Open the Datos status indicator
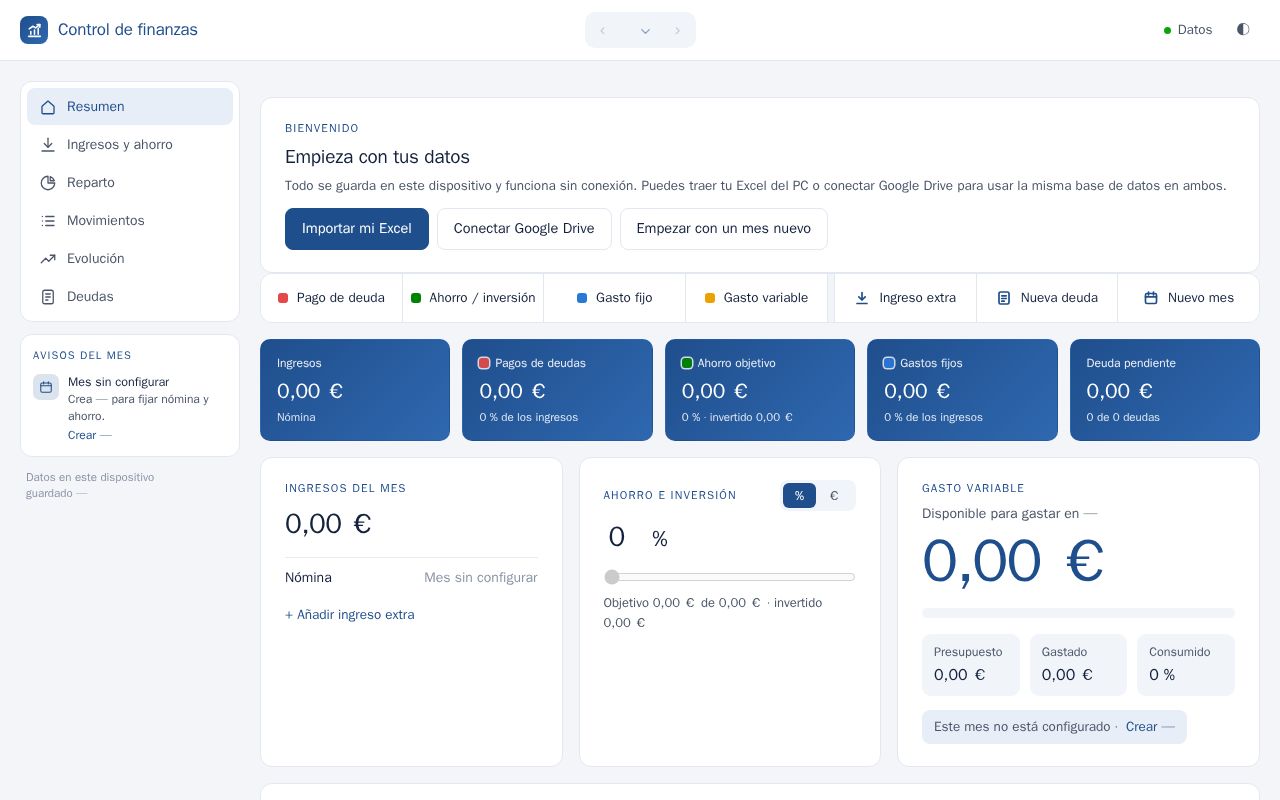Image resolution: width=1280 pixels, height=800 pixels. [1188, 30]
